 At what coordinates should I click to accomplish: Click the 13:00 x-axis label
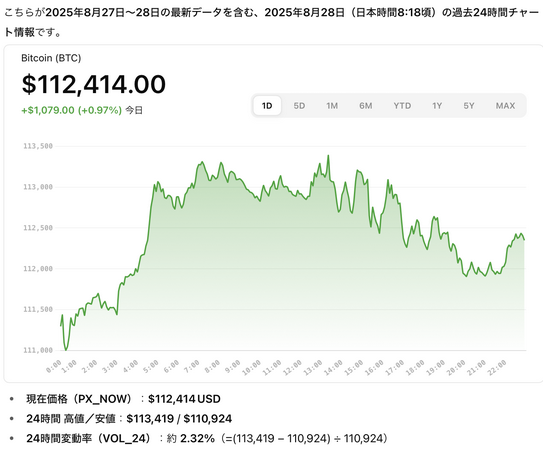click(313, 368)
